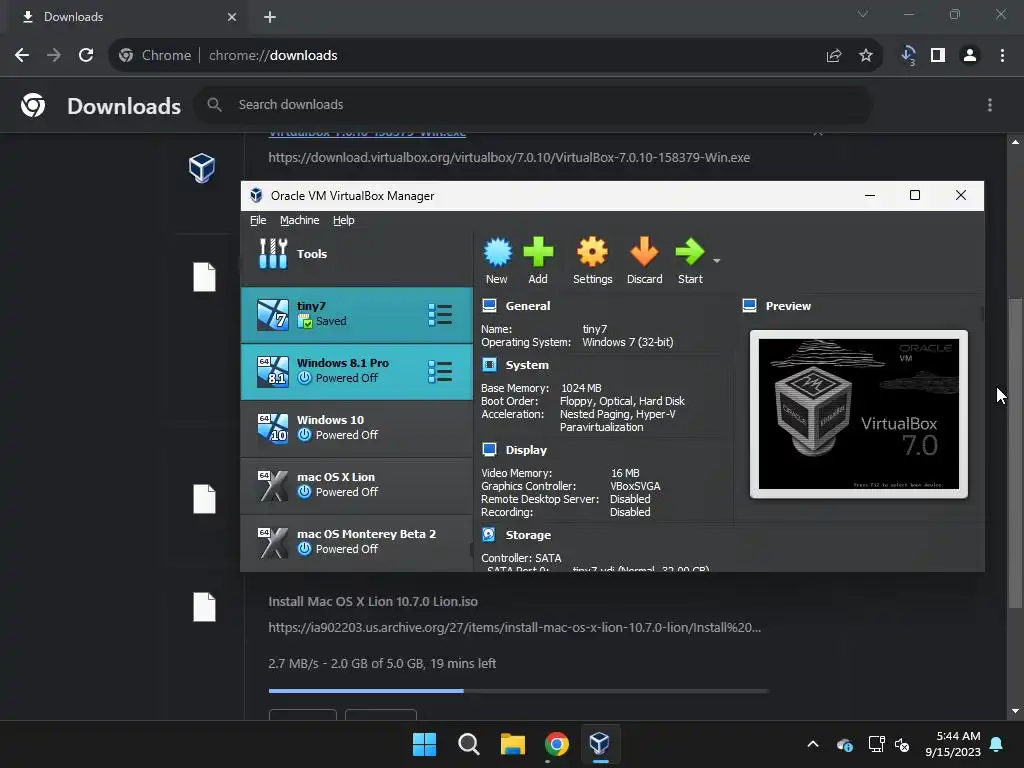Click the General section header
Image resolution: width=1024 pixels, height=768 pixels.
point(528,306)
